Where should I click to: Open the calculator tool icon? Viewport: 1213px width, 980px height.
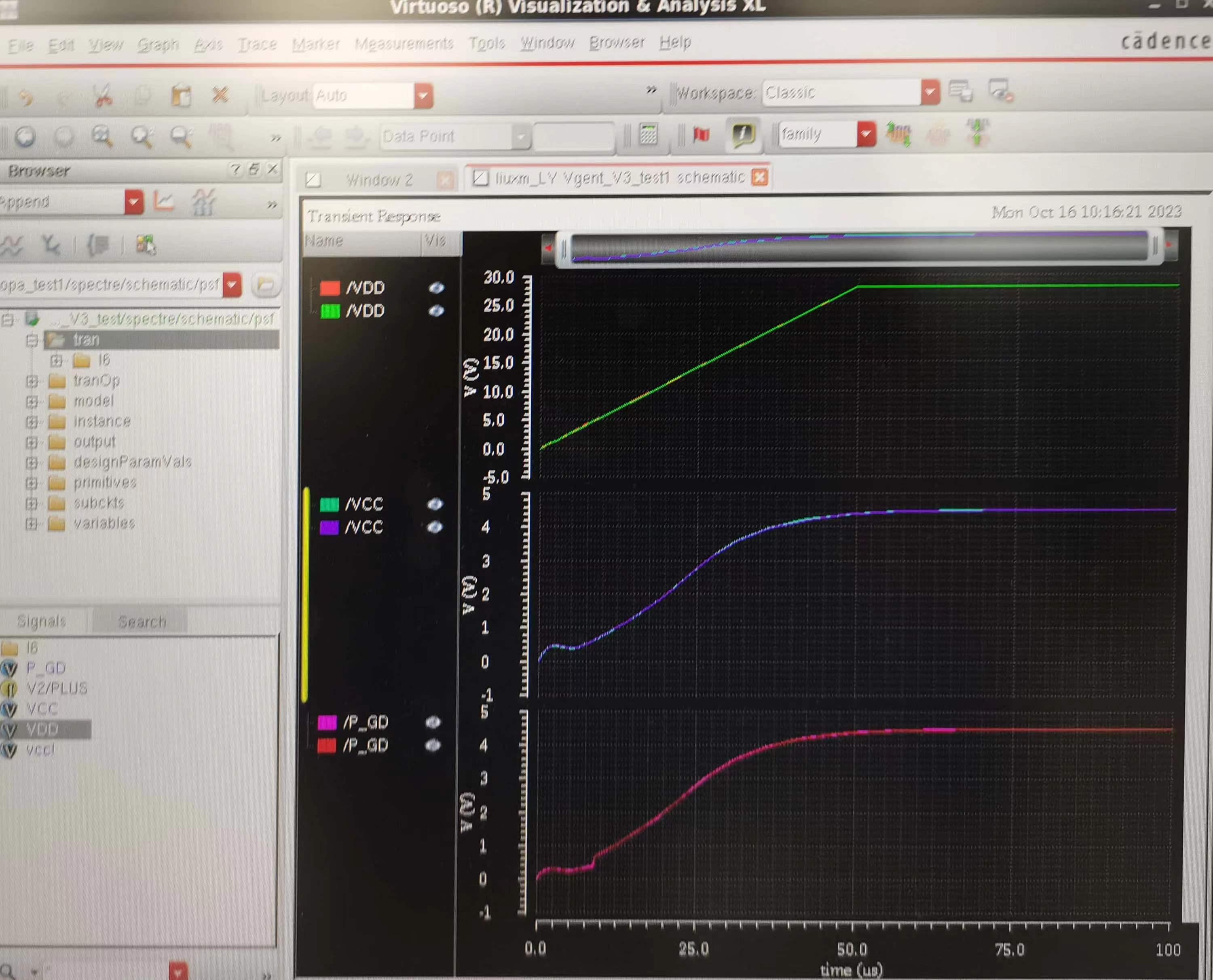point(647,134)
